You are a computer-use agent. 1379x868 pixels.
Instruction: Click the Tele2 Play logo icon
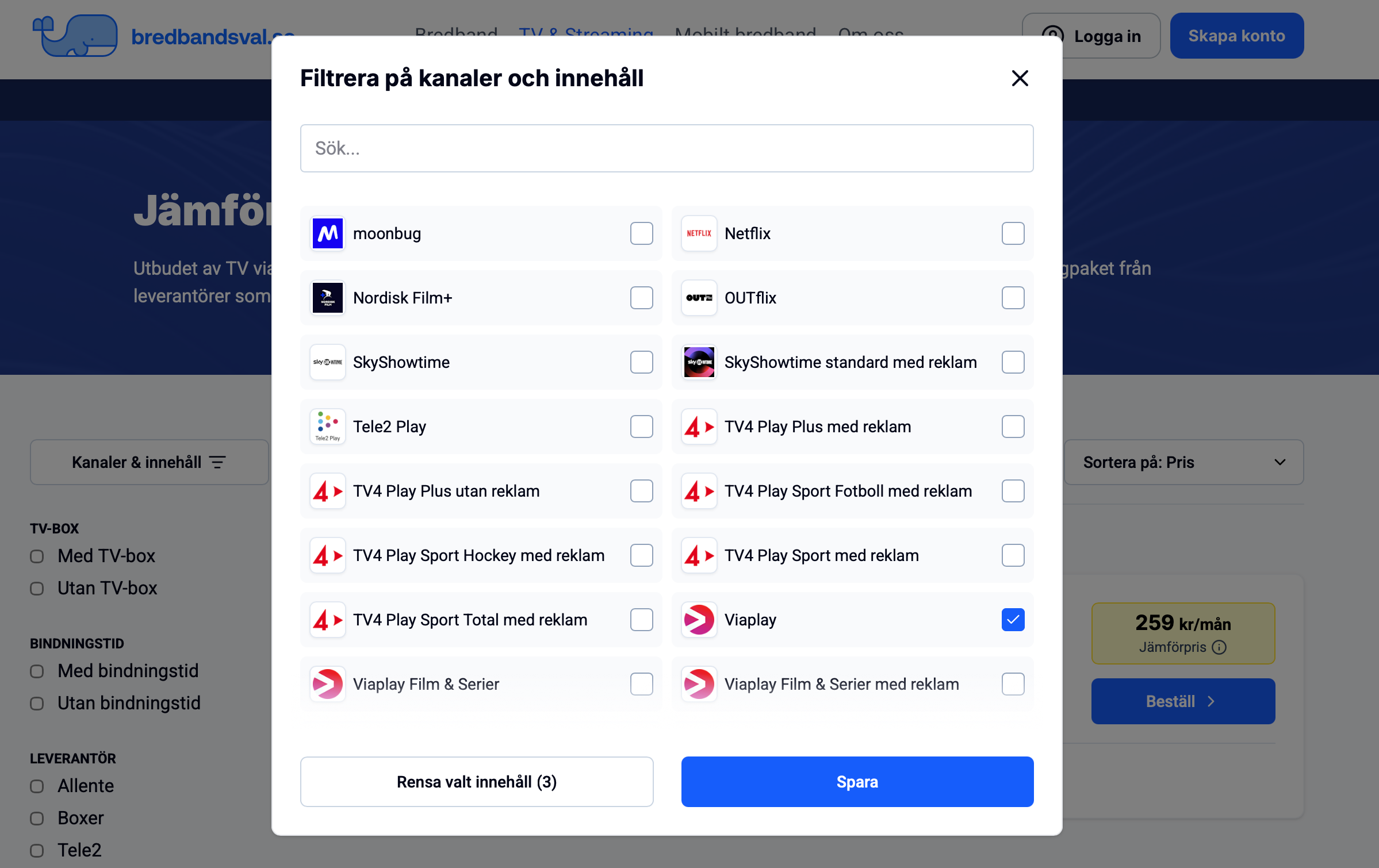click(328, 427)
